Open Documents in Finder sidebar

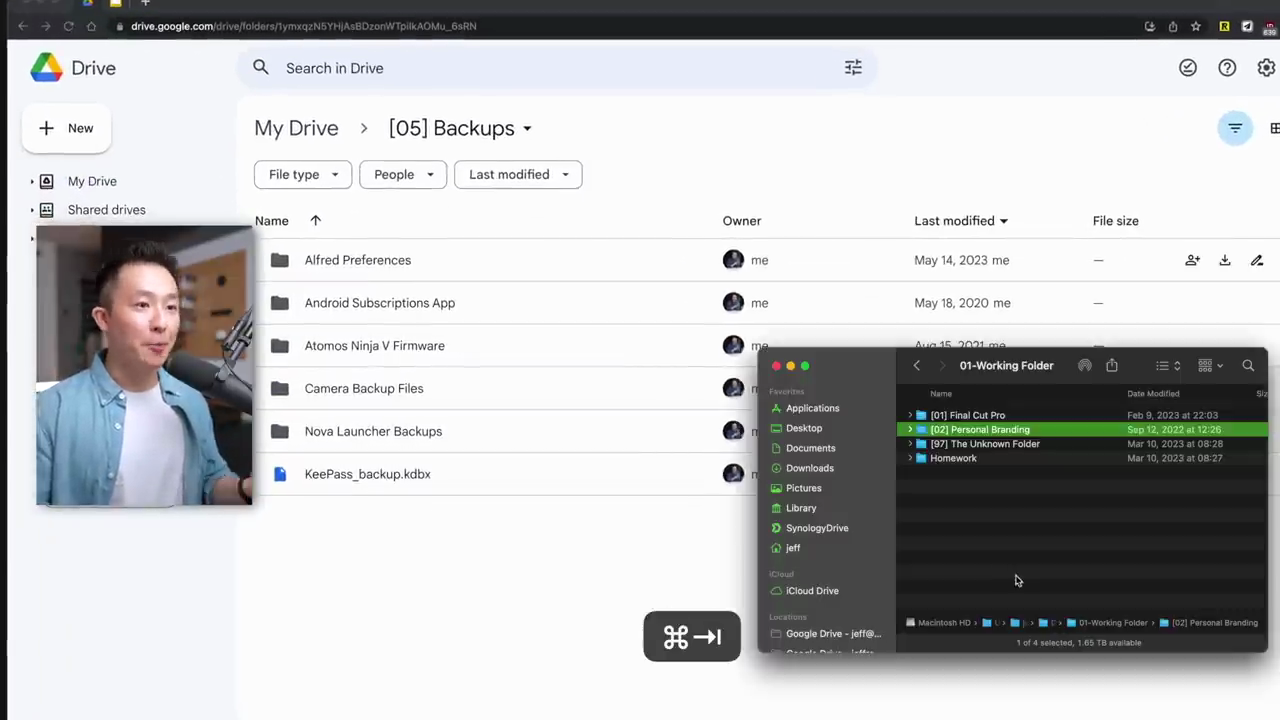click(x=803, y=448)
